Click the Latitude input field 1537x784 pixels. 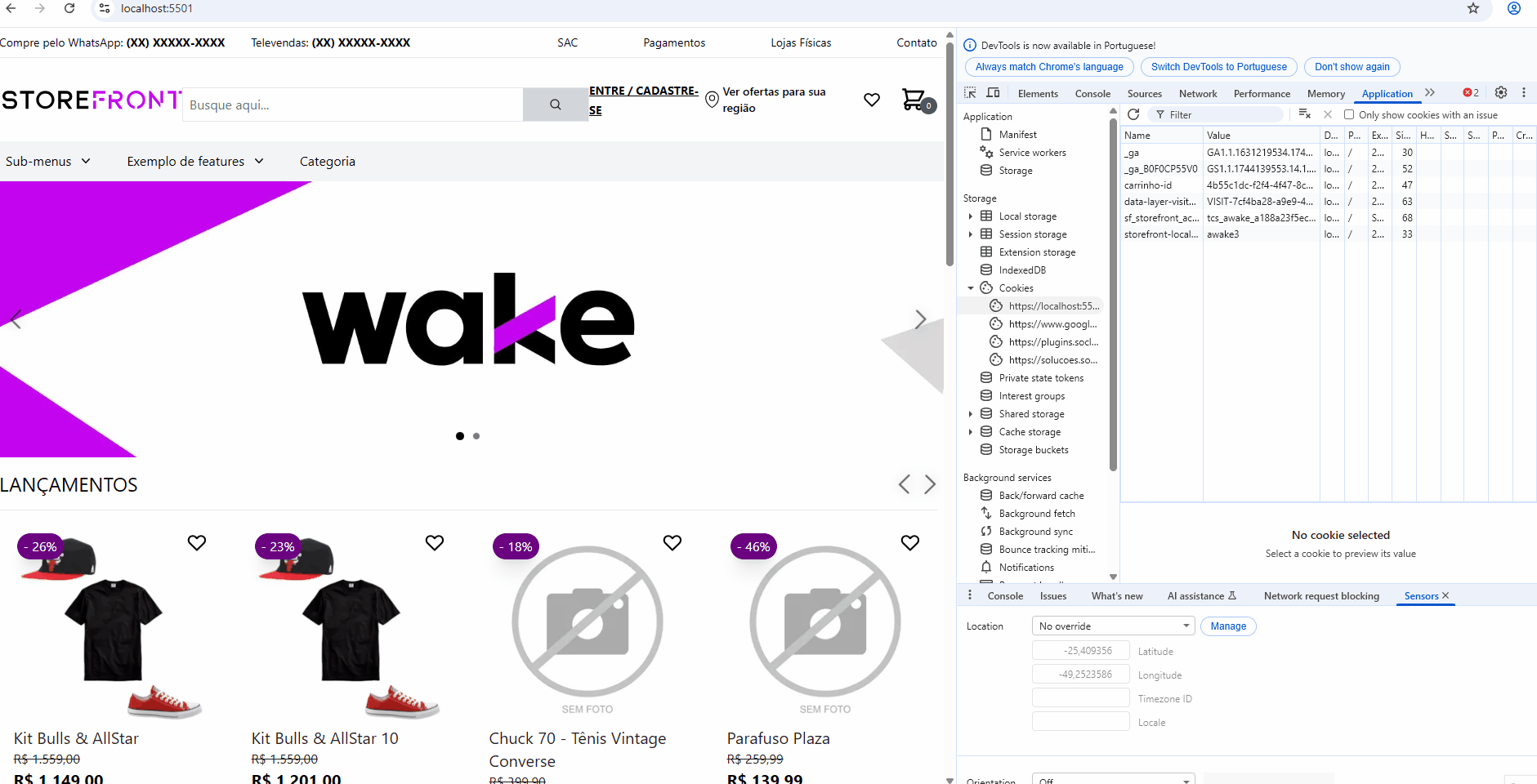[x=1081, y=651]
